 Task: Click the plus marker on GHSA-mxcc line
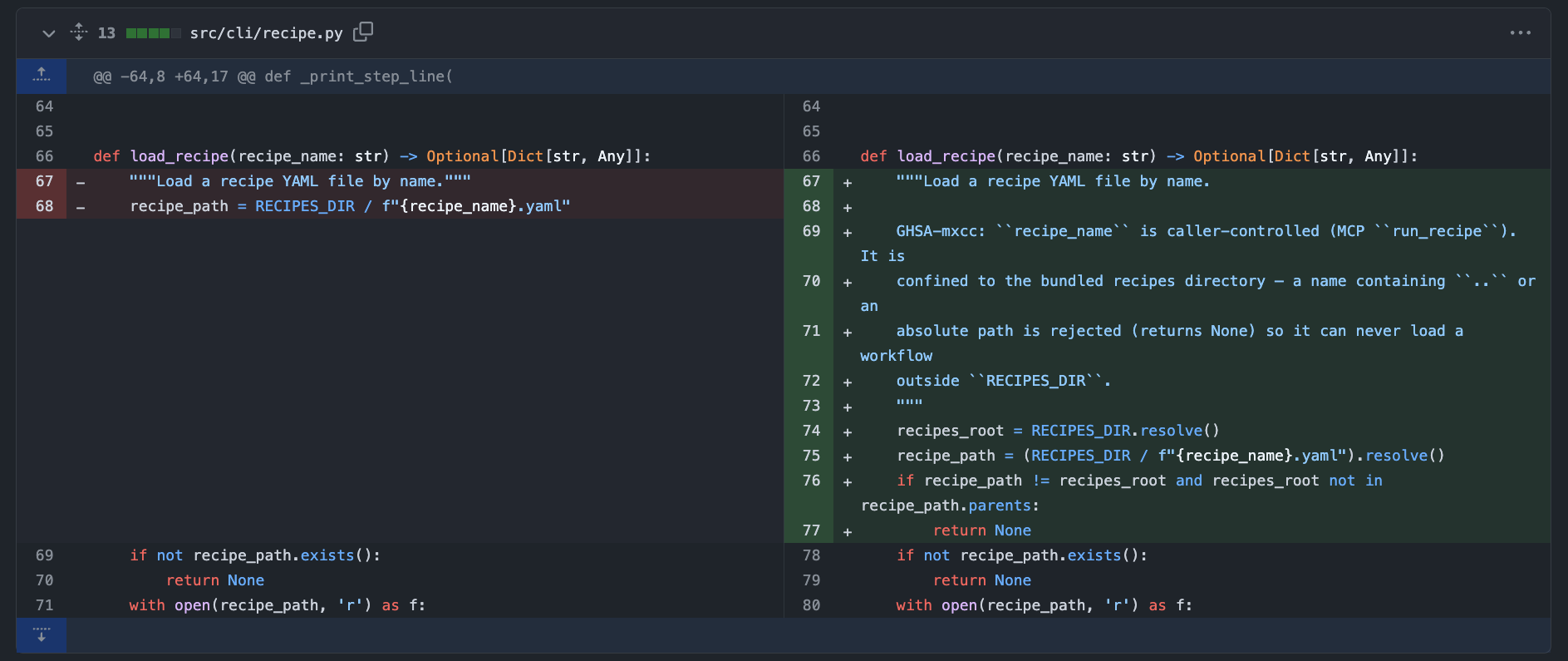[x=848, y=233]
